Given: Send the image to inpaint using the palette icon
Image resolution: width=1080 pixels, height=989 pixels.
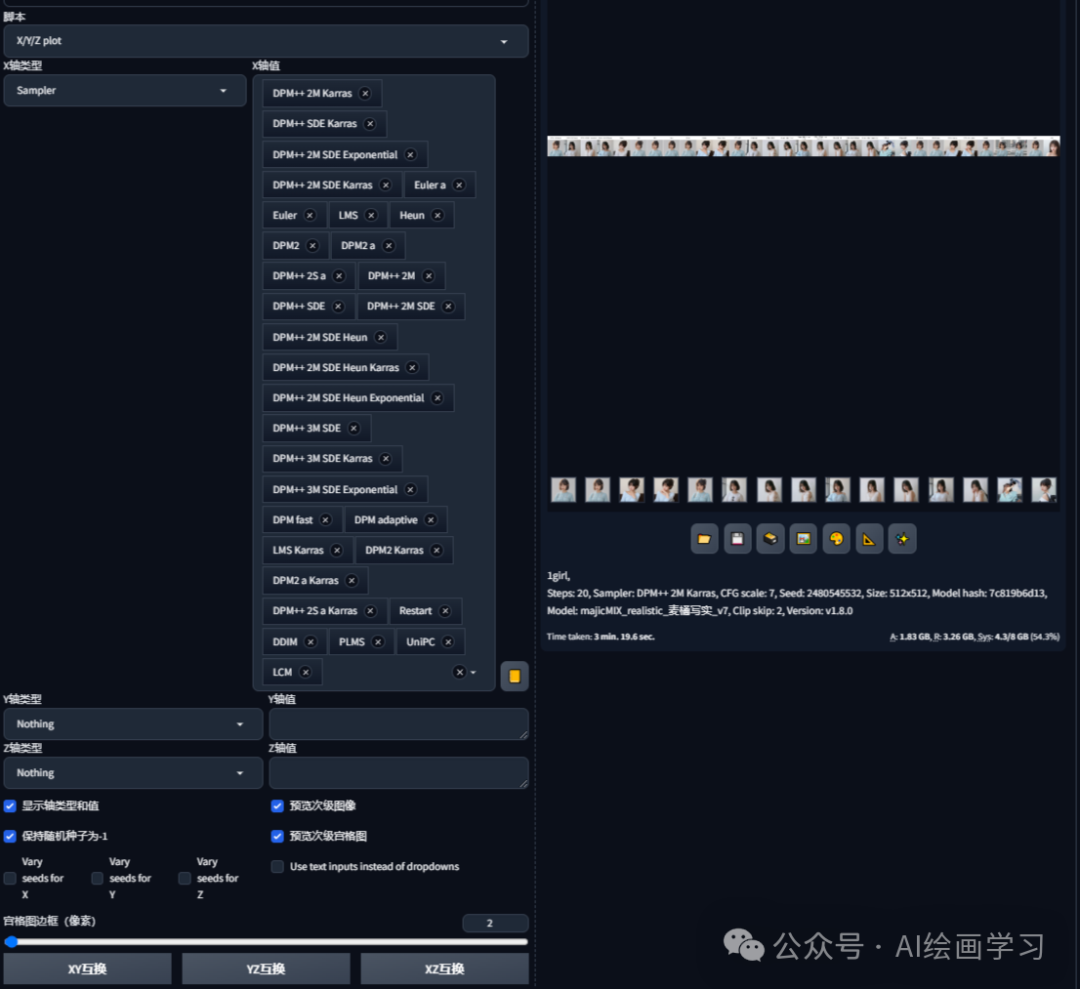Looking at the screenshot, I should (x=836, y=538).
